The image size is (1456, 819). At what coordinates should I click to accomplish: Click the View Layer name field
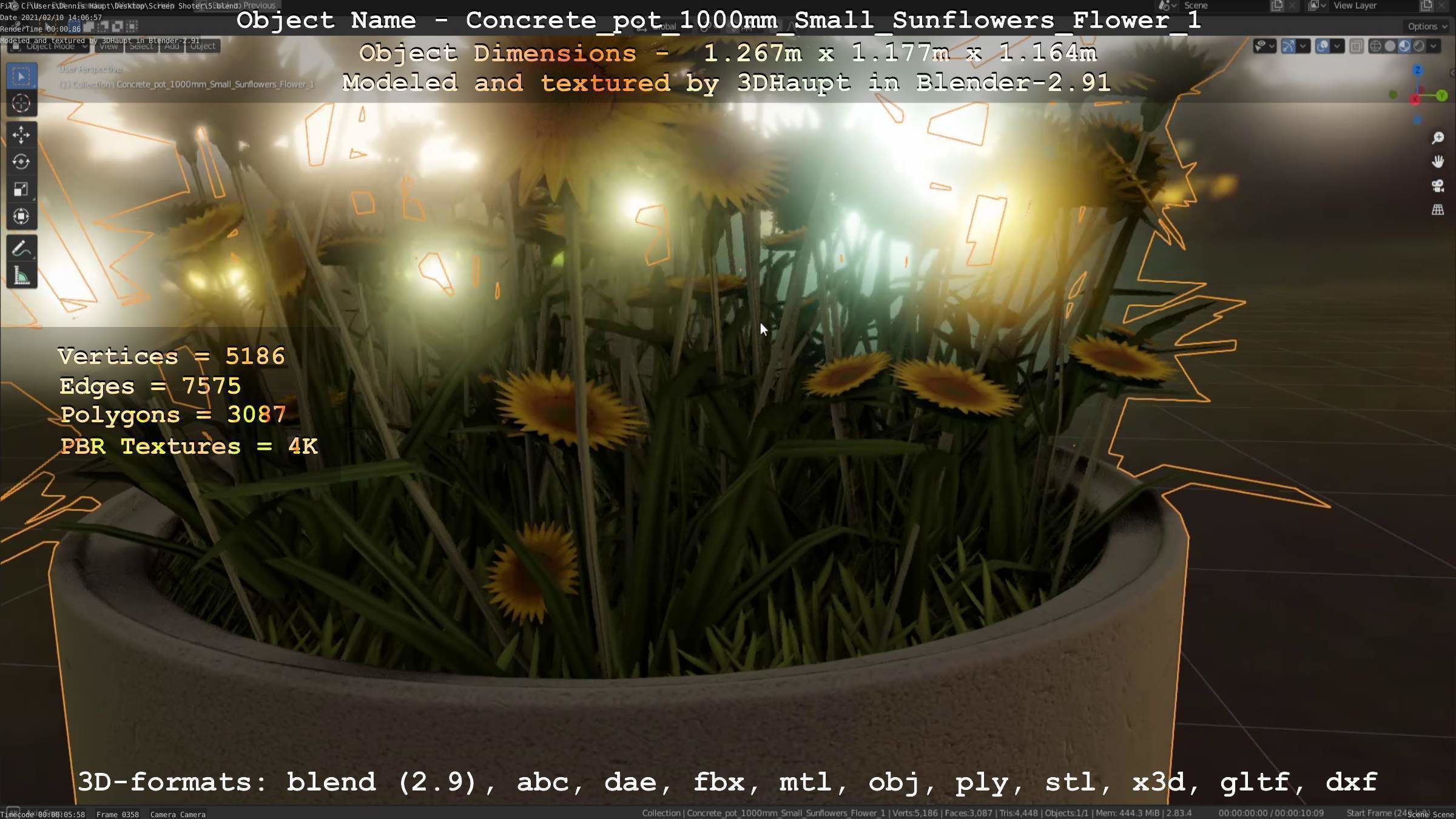1374,5
